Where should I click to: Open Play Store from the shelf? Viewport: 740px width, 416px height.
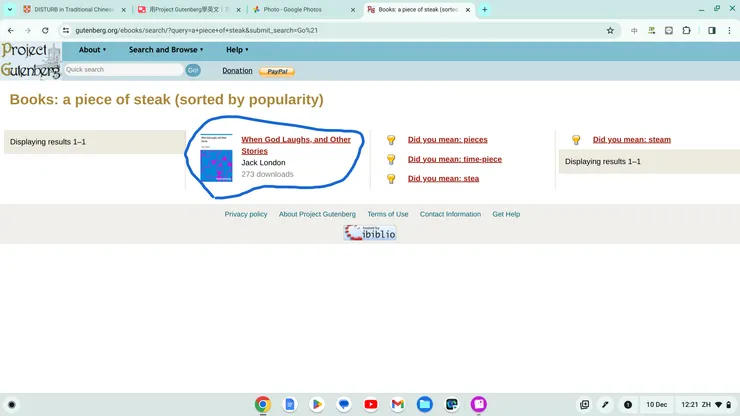click(x=317, y=404)
